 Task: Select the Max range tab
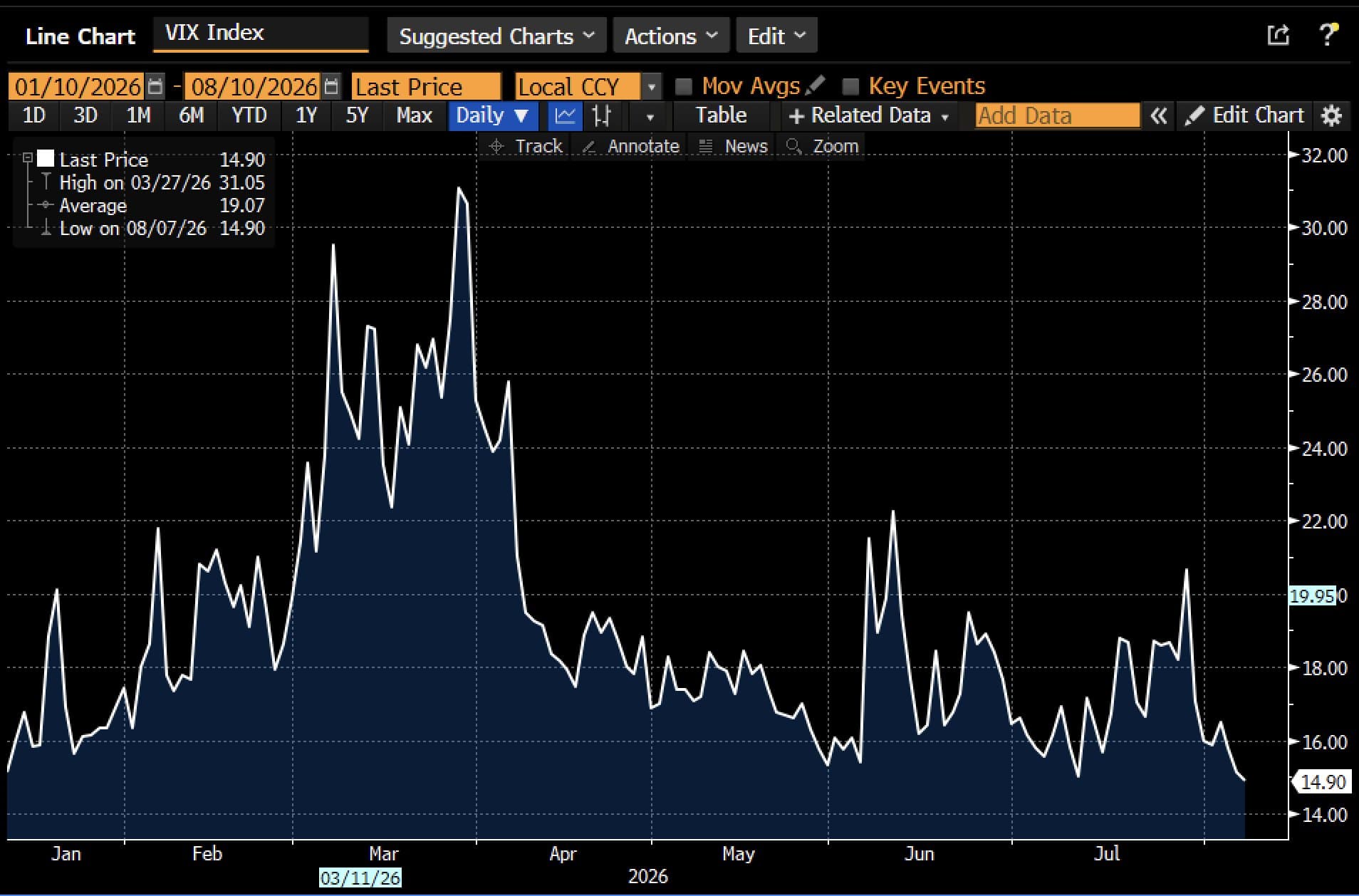(x=414, y=115)
